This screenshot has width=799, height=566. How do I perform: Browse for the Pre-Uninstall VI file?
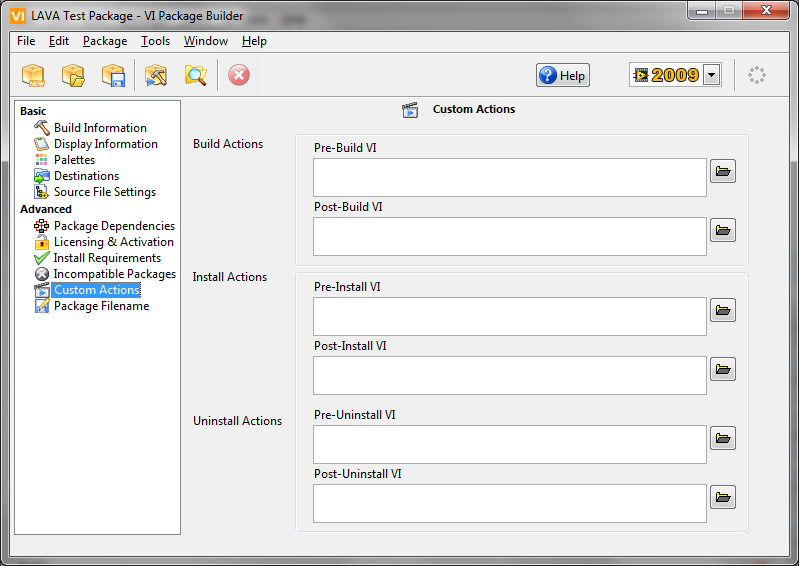723,438
